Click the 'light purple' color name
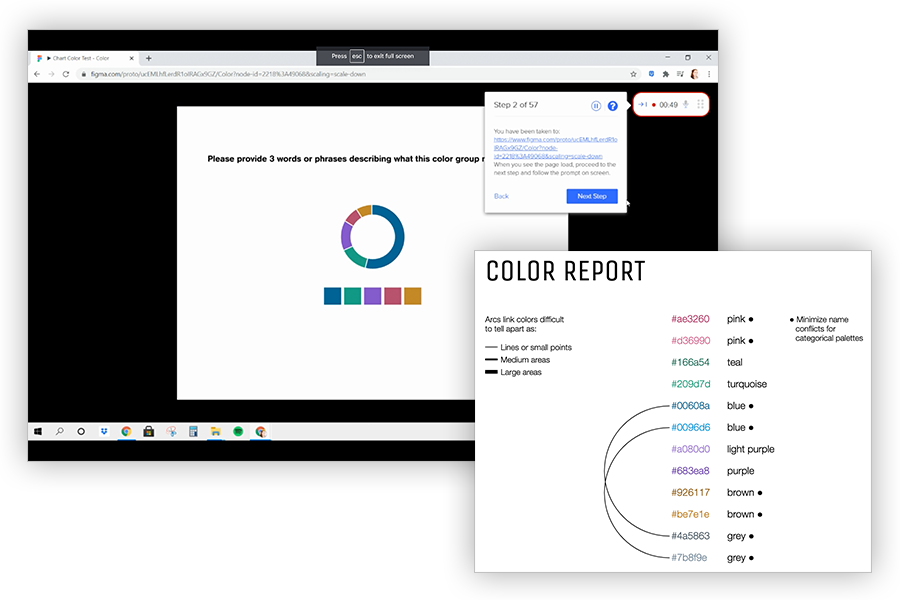The image size is (900, 600). click(751, 450)
